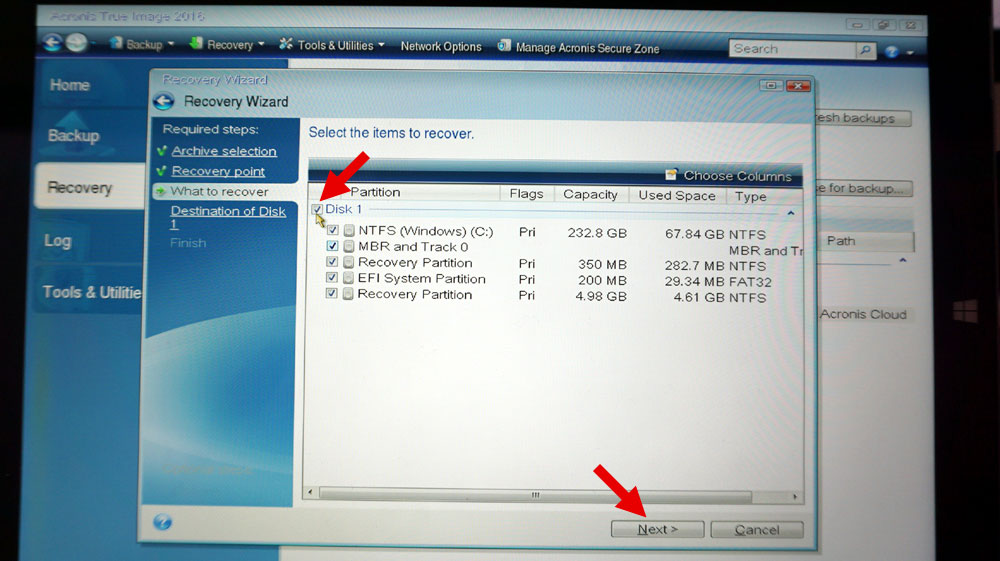Image resolution: width=1000 pixels, height=561 pixels.
Task: Select Home in the sidebar
Action: click(70, 85)
